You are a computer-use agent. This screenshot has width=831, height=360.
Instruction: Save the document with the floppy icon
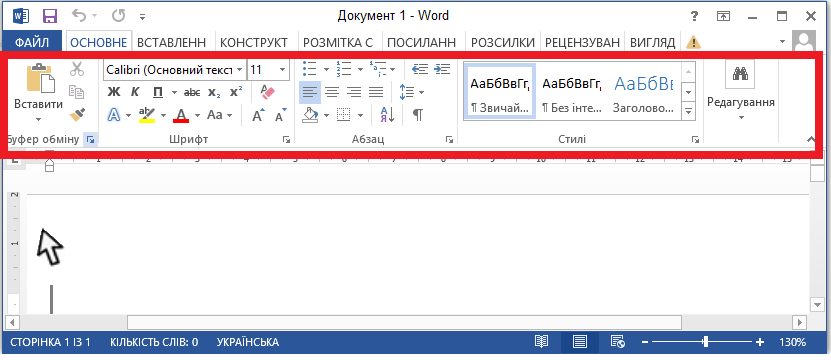(x=50, y=16)
